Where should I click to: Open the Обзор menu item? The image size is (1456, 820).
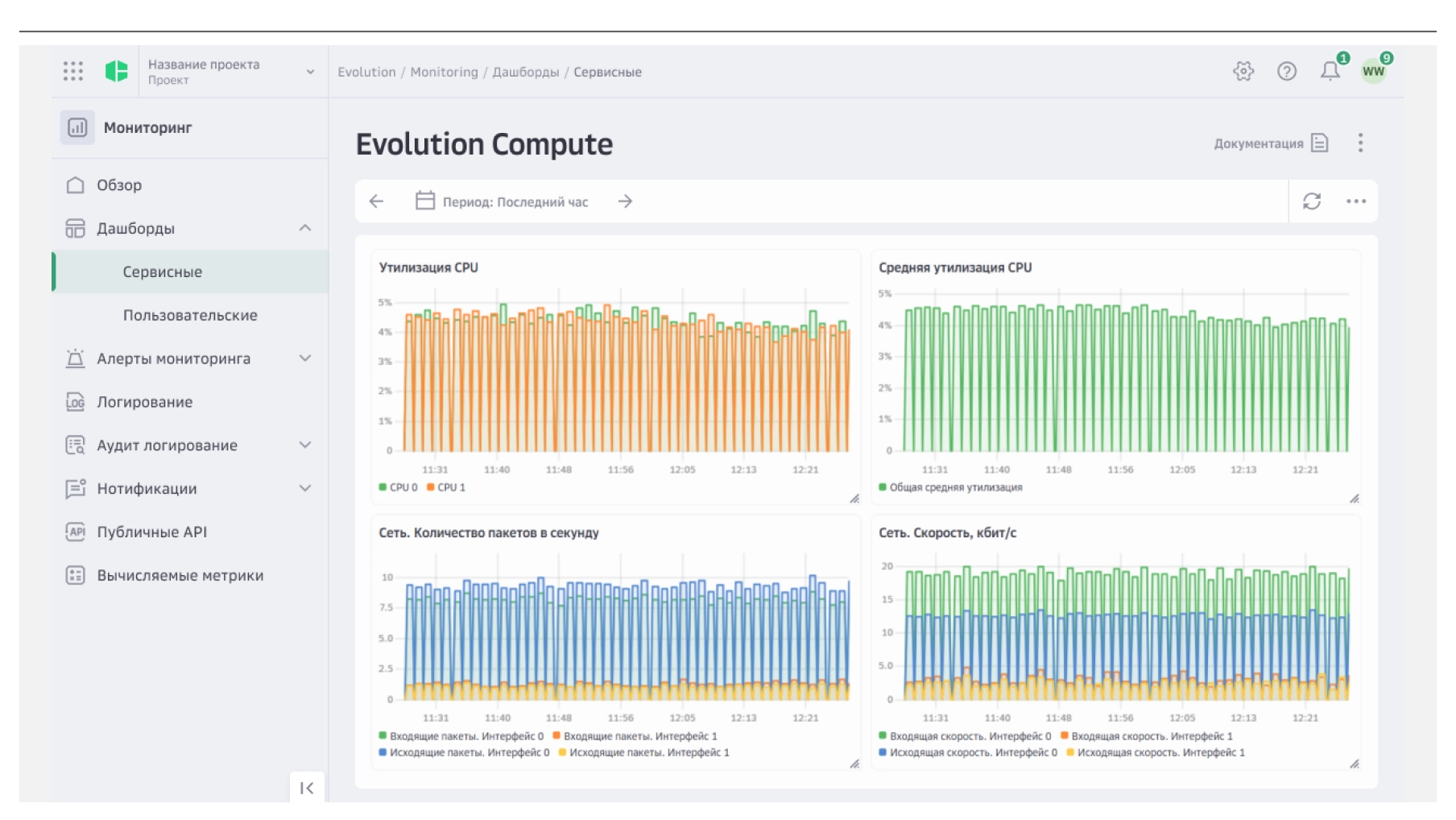[x=190, y=185]
